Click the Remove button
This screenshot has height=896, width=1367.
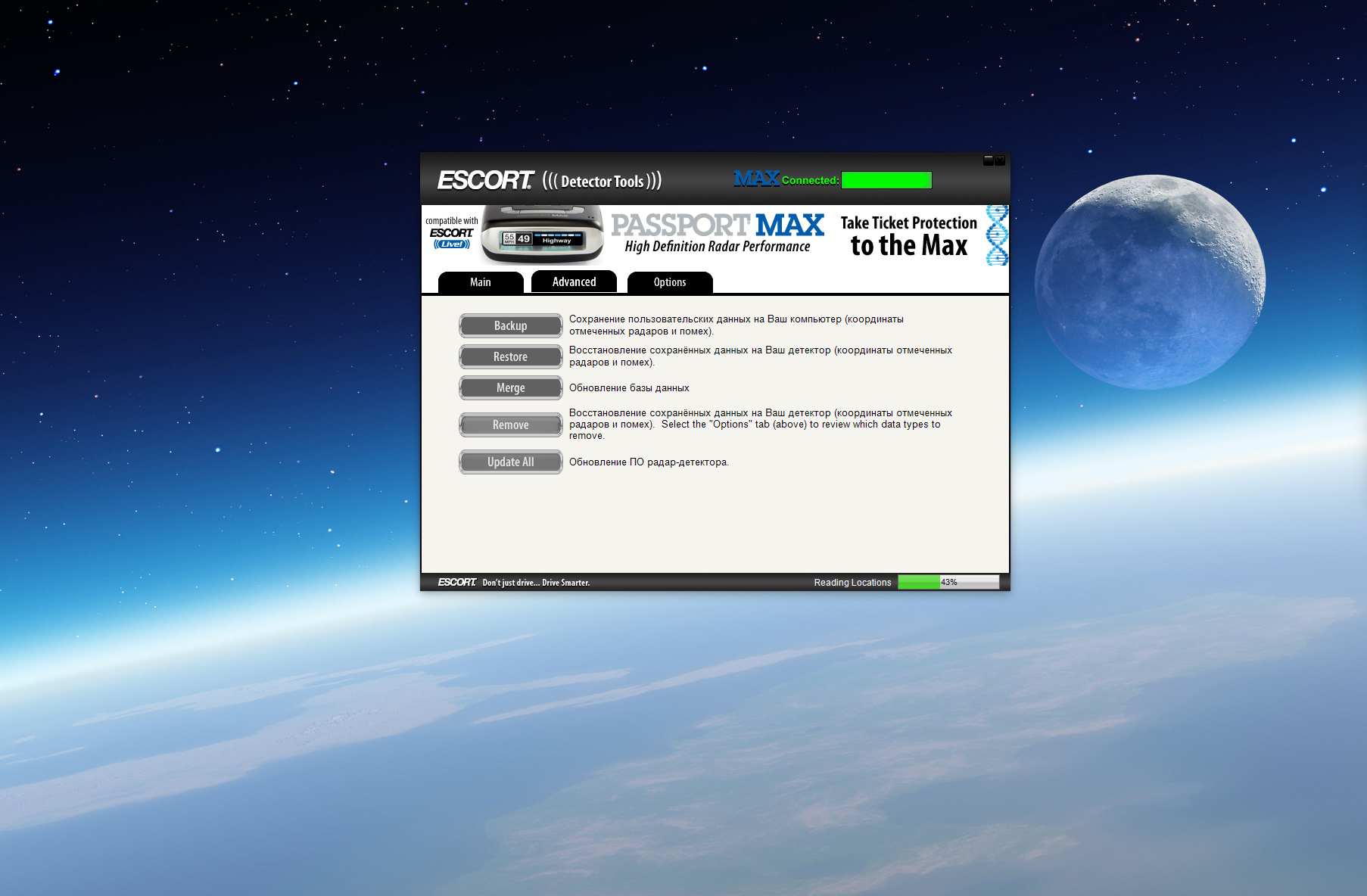(511, 425)
